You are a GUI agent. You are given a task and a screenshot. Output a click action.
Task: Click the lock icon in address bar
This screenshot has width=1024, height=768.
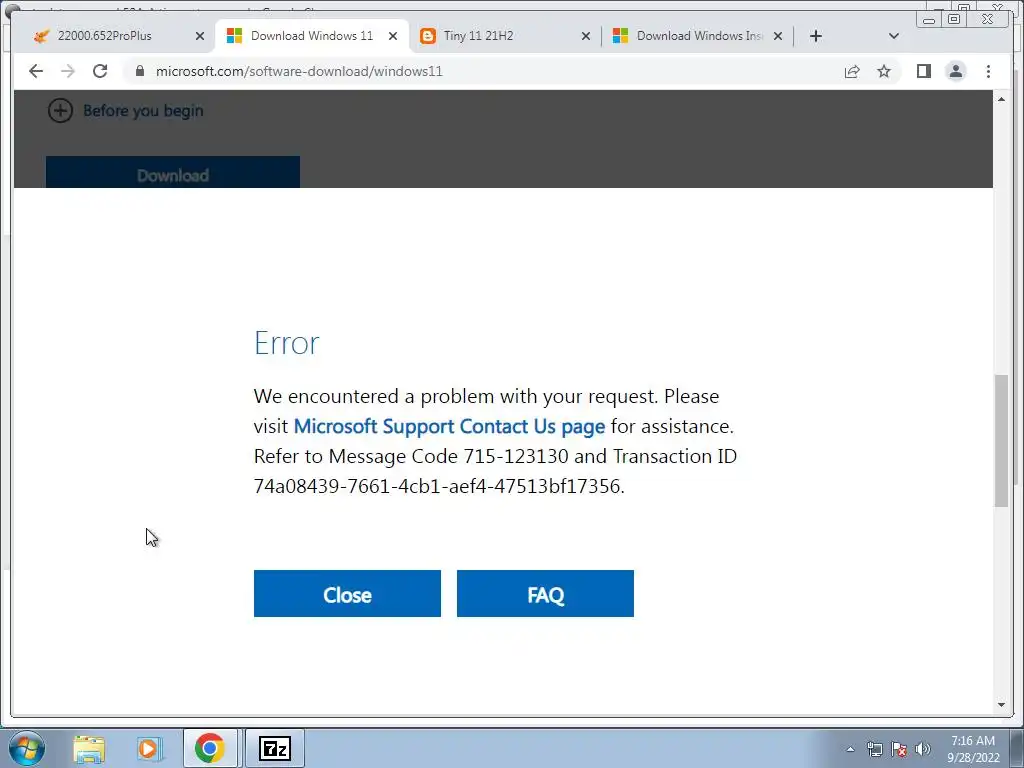[140, 71]
